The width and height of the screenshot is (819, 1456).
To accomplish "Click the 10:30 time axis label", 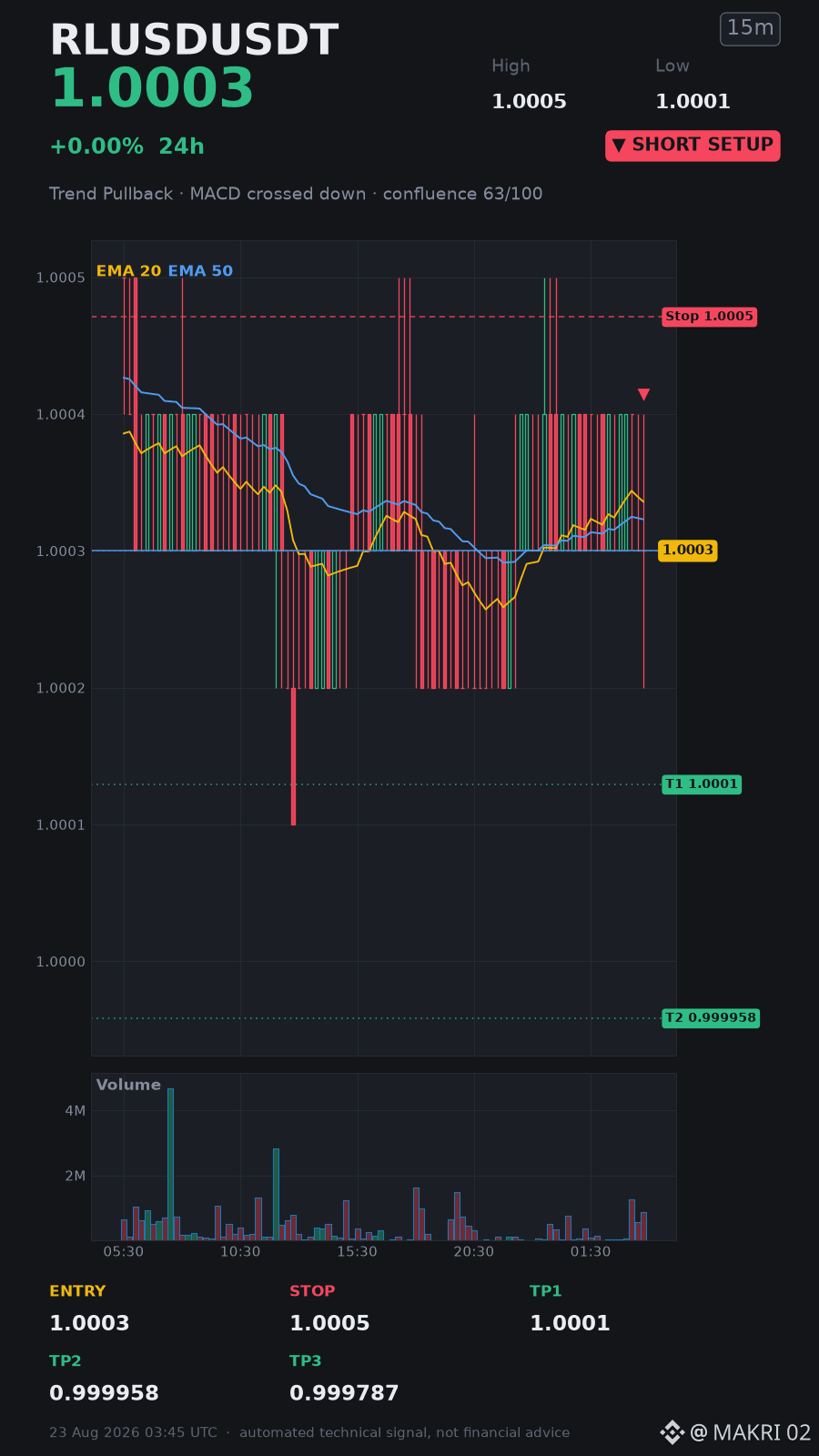I will pos(240,1252).
